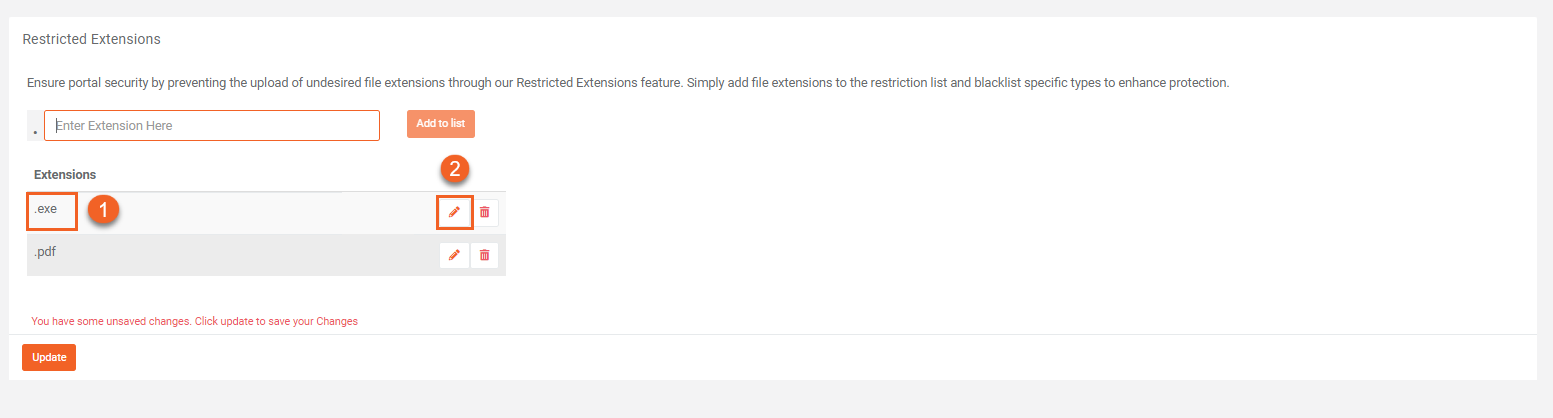
Task: Click the dot prefix before the extension field
Action: click(35, 129)
